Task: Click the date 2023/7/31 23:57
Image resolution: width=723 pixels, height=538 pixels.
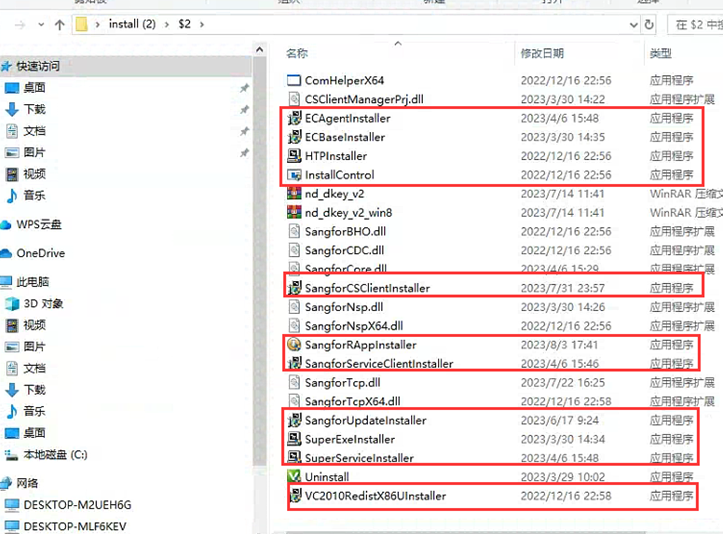Action: coord(563,288)
